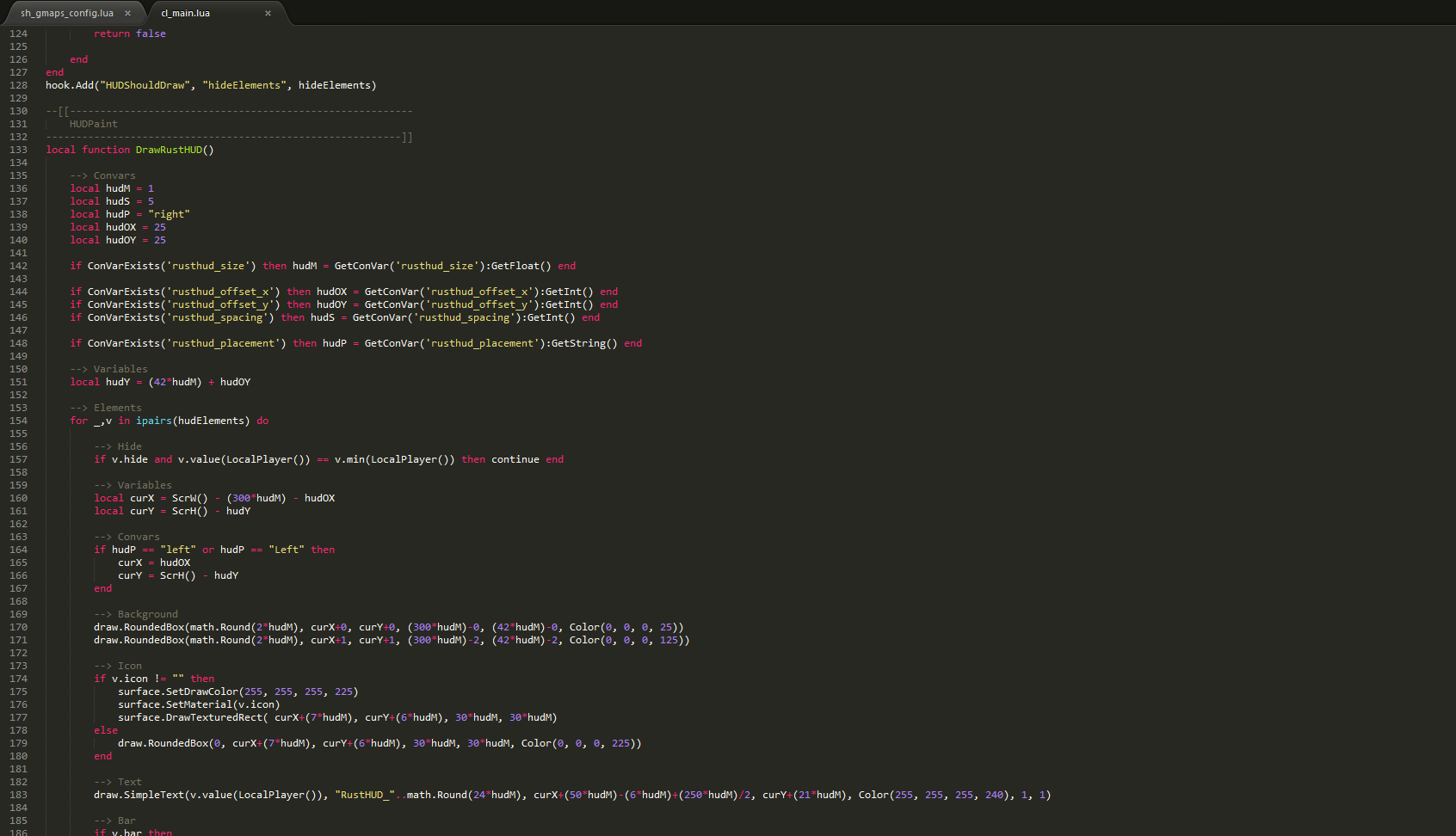Viewport: 1456px width, 836px height.
Task: Click 'return false' on line 124
Action: click(130, 34)
